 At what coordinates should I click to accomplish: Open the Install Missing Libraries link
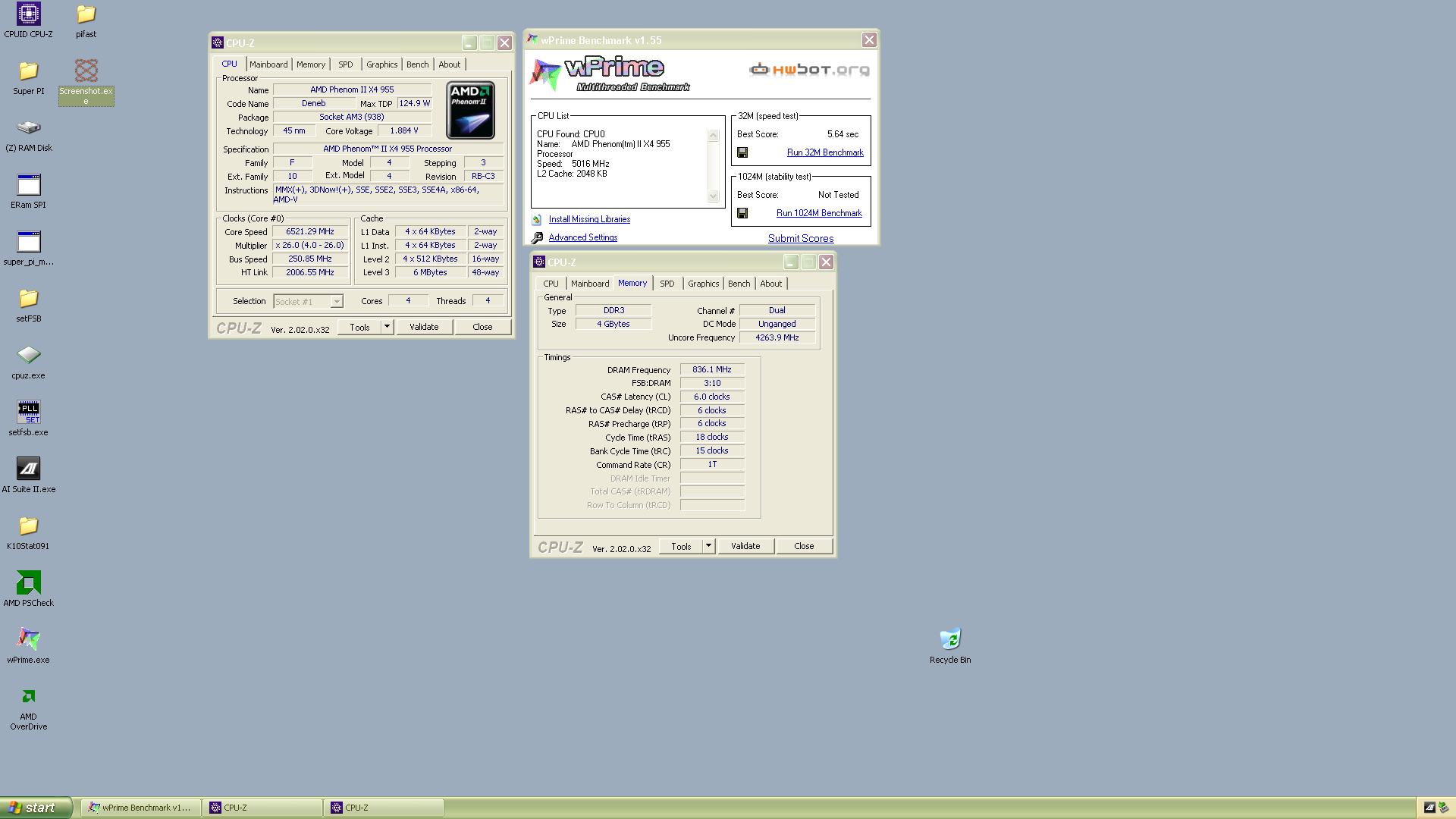click(589, 219)
